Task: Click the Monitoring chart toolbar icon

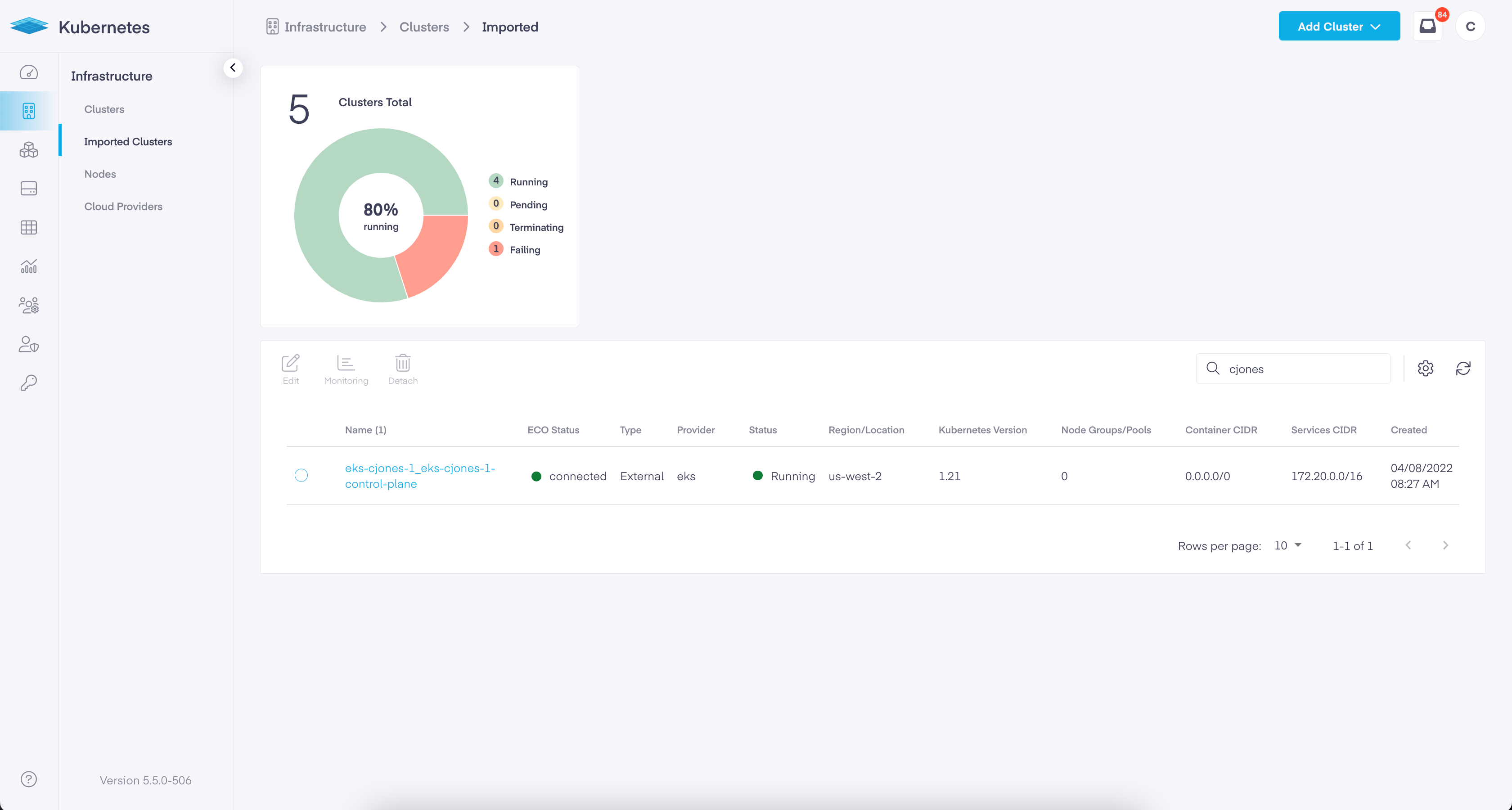Action: pyautogui.click(x=346, y=363)
